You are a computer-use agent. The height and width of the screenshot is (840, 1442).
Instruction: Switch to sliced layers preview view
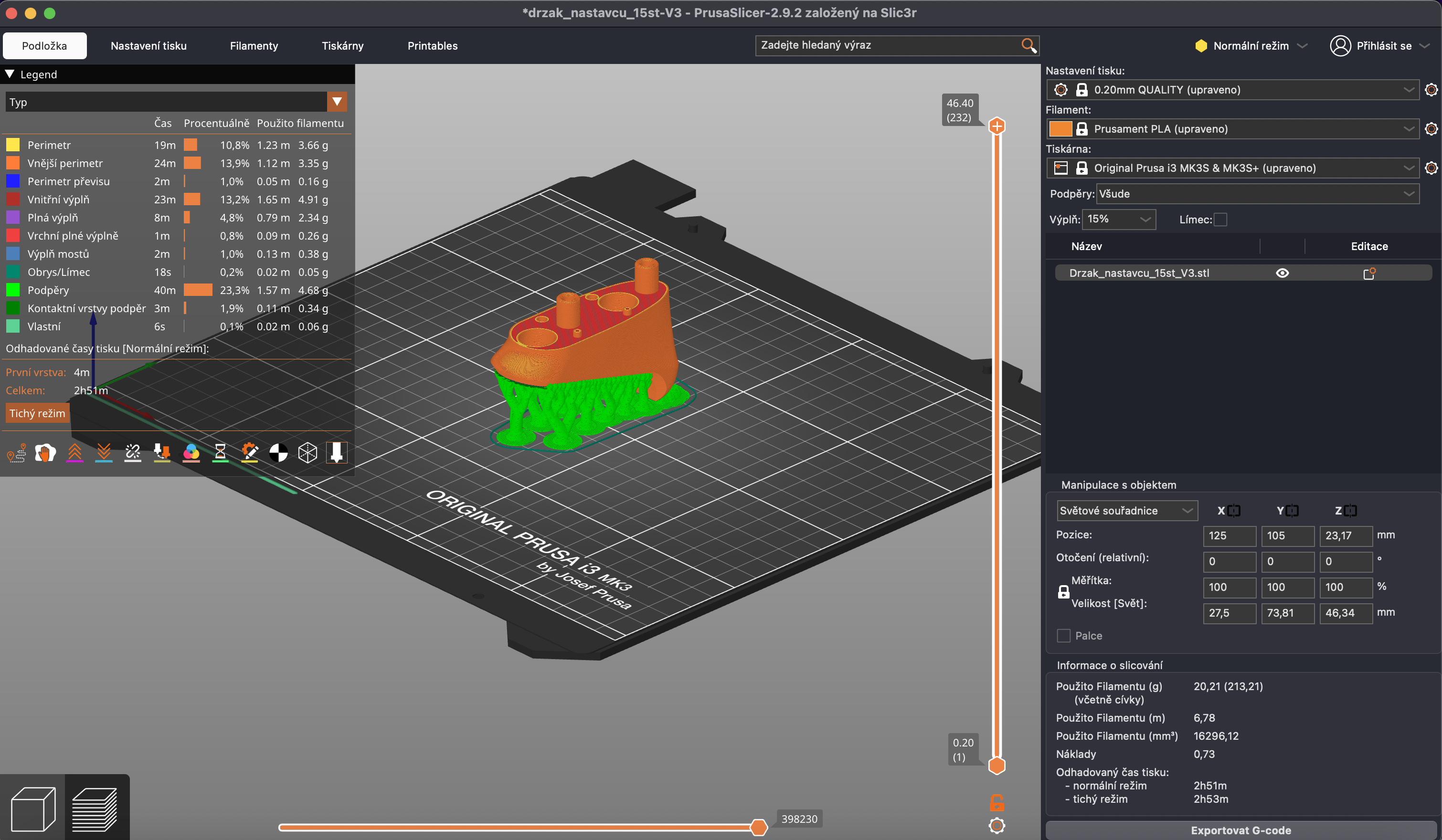tap(96, 808)
